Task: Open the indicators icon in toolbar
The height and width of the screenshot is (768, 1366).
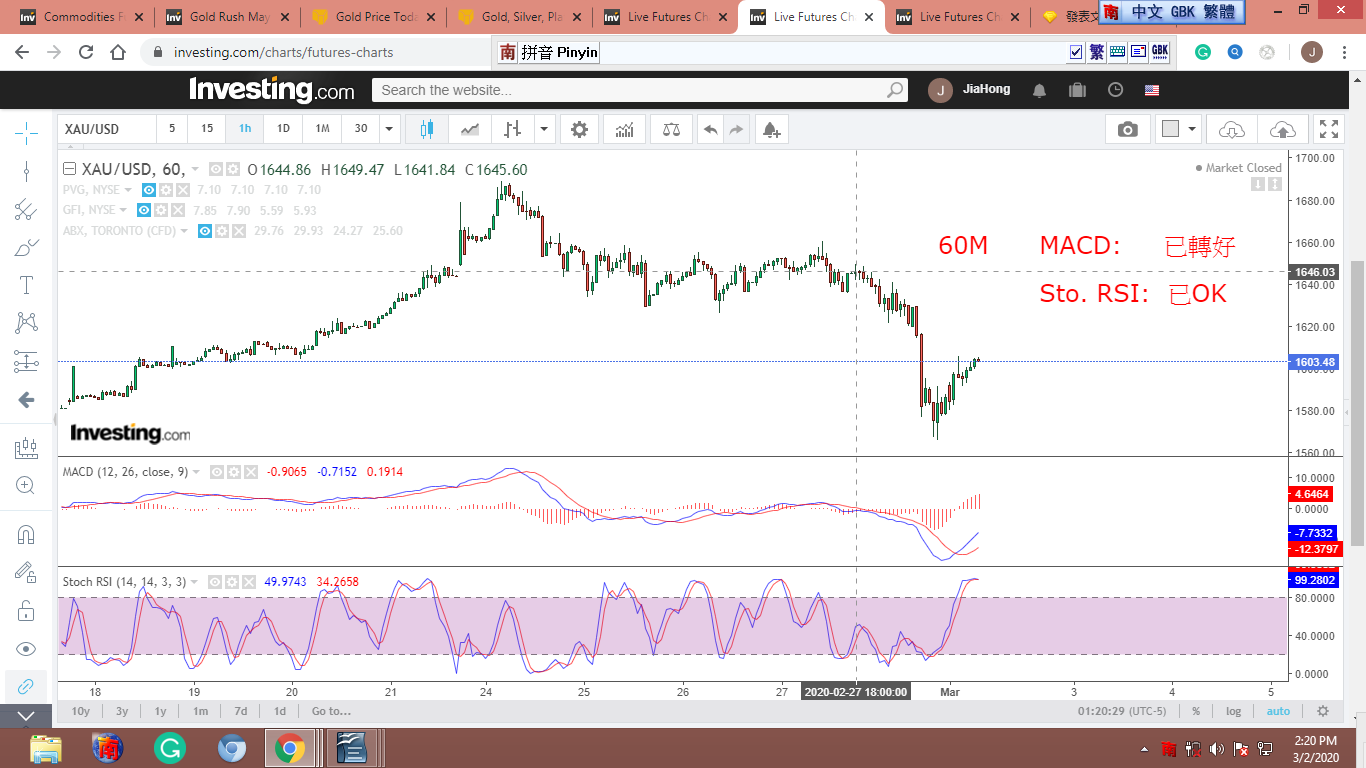Action: pyautogui.click(x=624, y=129)
